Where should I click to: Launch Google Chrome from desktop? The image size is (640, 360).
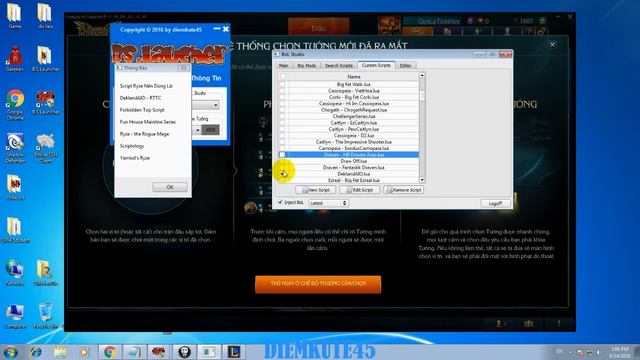click(x=15, y=104)
